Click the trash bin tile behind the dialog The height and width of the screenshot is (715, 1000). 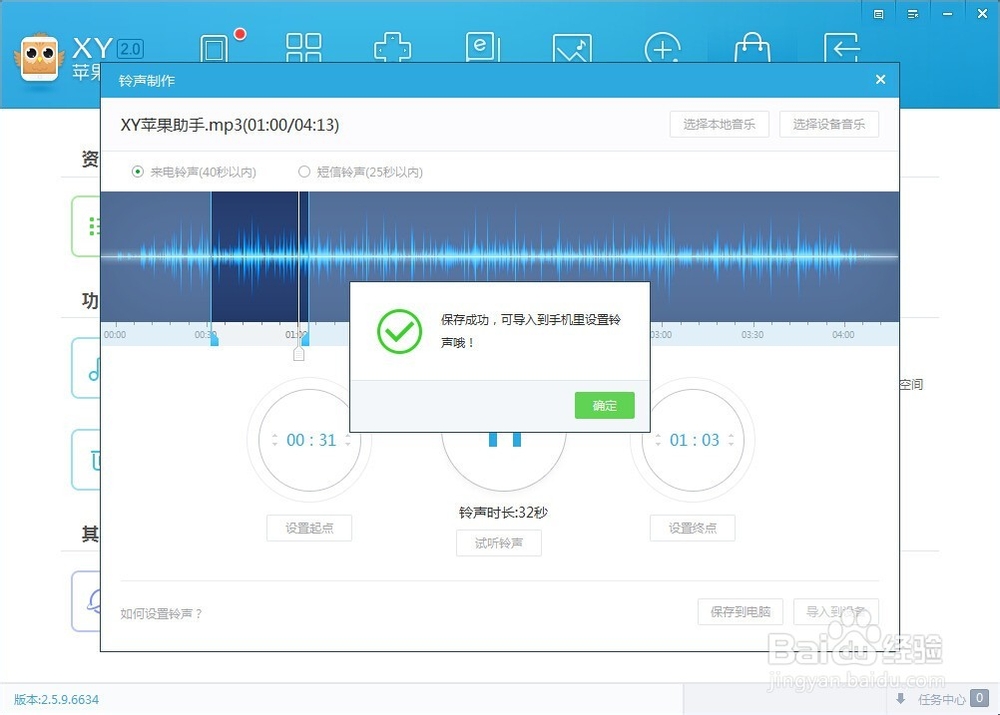tap(86, 460)
